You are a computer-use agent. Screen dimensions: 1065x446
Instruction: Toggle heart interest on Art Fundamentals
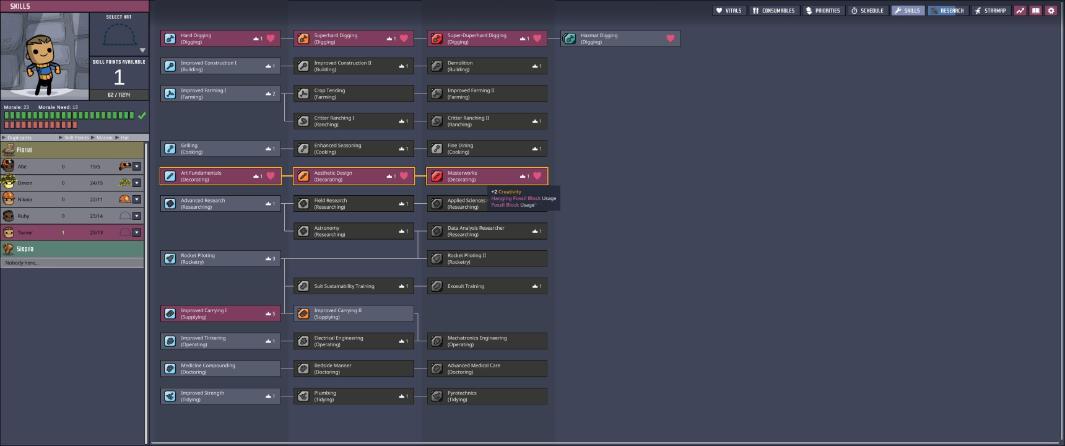270,176
